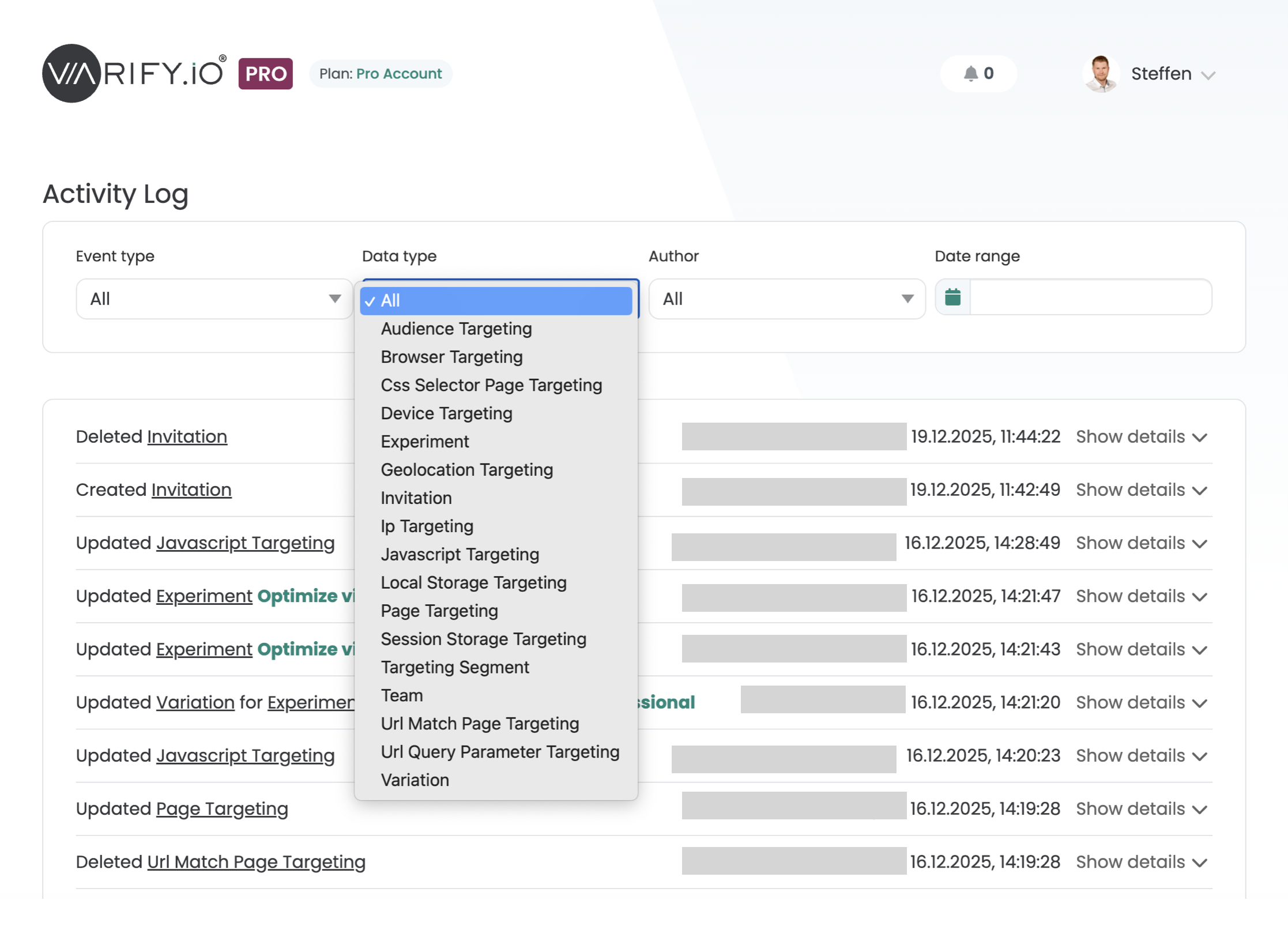Open the Event type dropdown
The width and height of the screenshot is (1288, 926).
214,299
